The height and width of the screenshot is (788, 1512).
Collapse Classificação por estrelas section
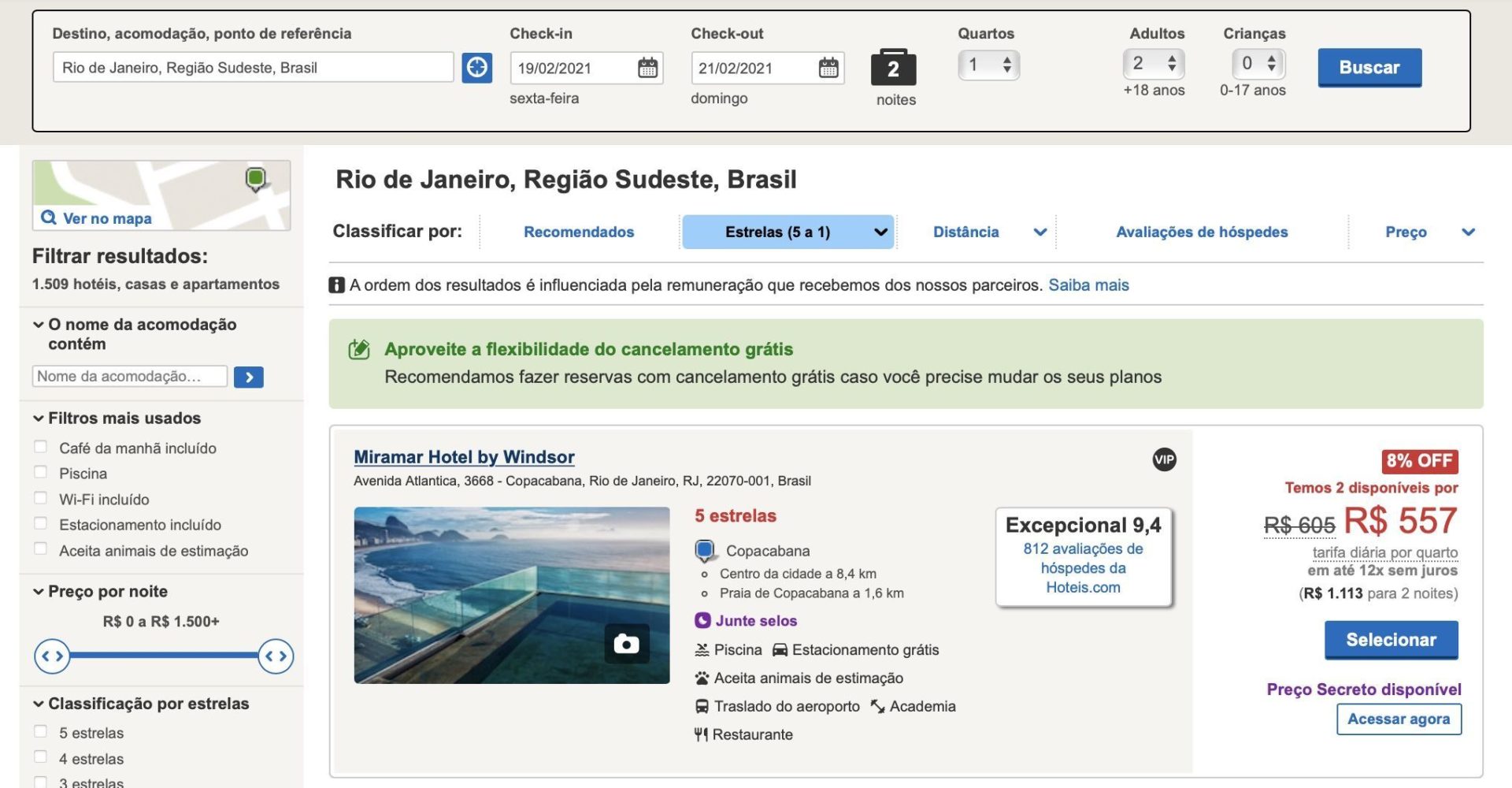(x=38, y=704)
